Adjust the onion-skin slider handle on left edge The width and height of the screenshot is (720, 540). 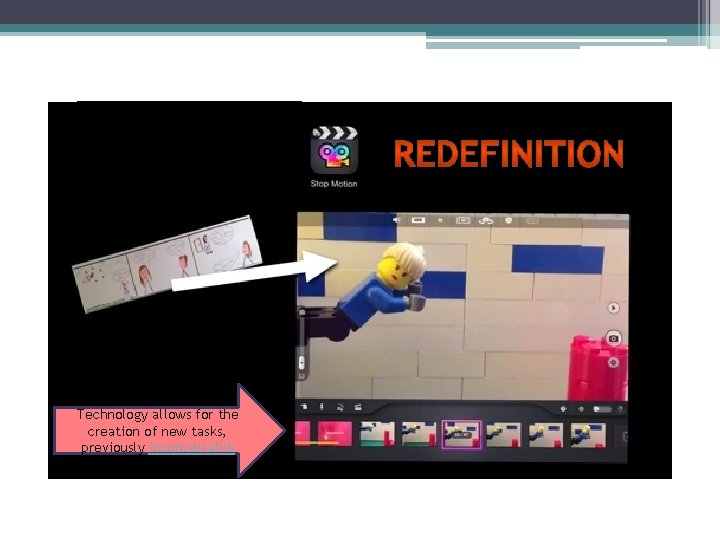[302, 363]
